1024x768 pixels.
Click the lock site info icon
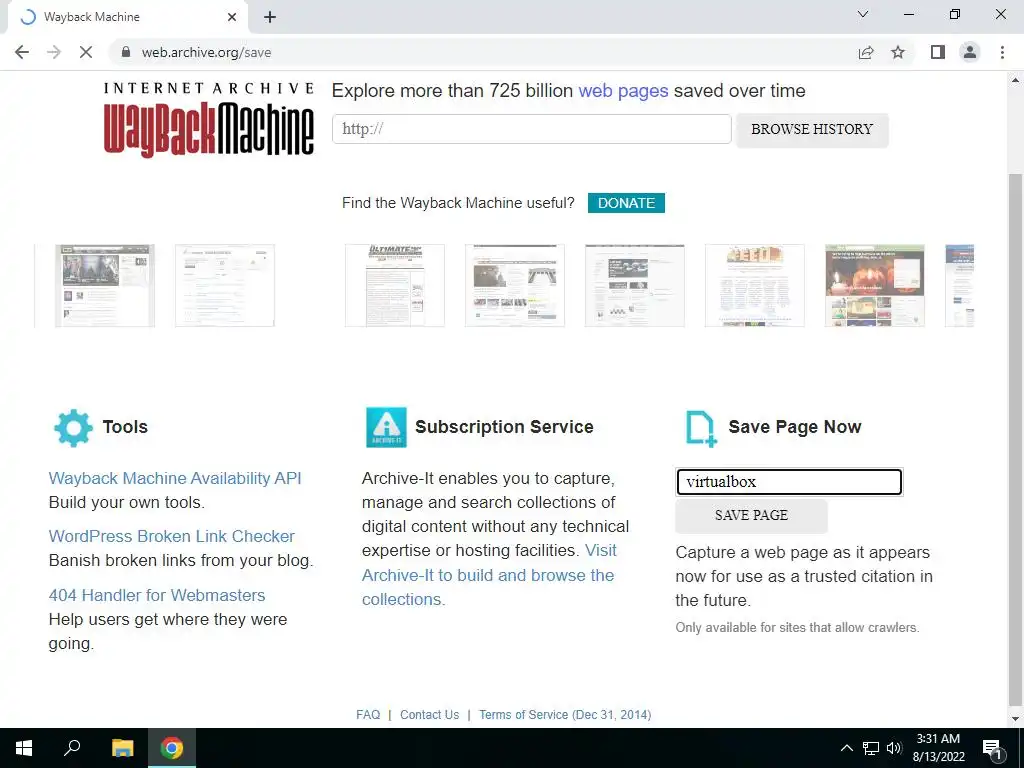point(126,52)
